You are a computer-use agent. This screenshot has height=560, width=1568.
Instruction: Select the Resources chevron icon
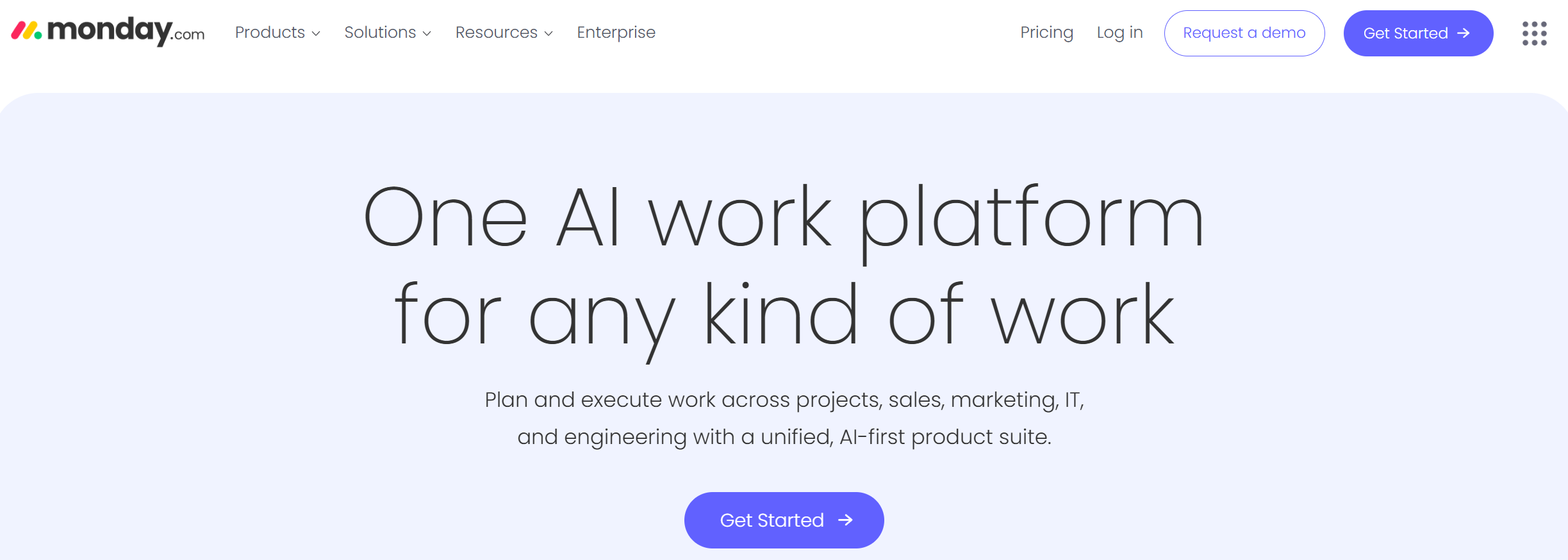(x=548, y=33)
